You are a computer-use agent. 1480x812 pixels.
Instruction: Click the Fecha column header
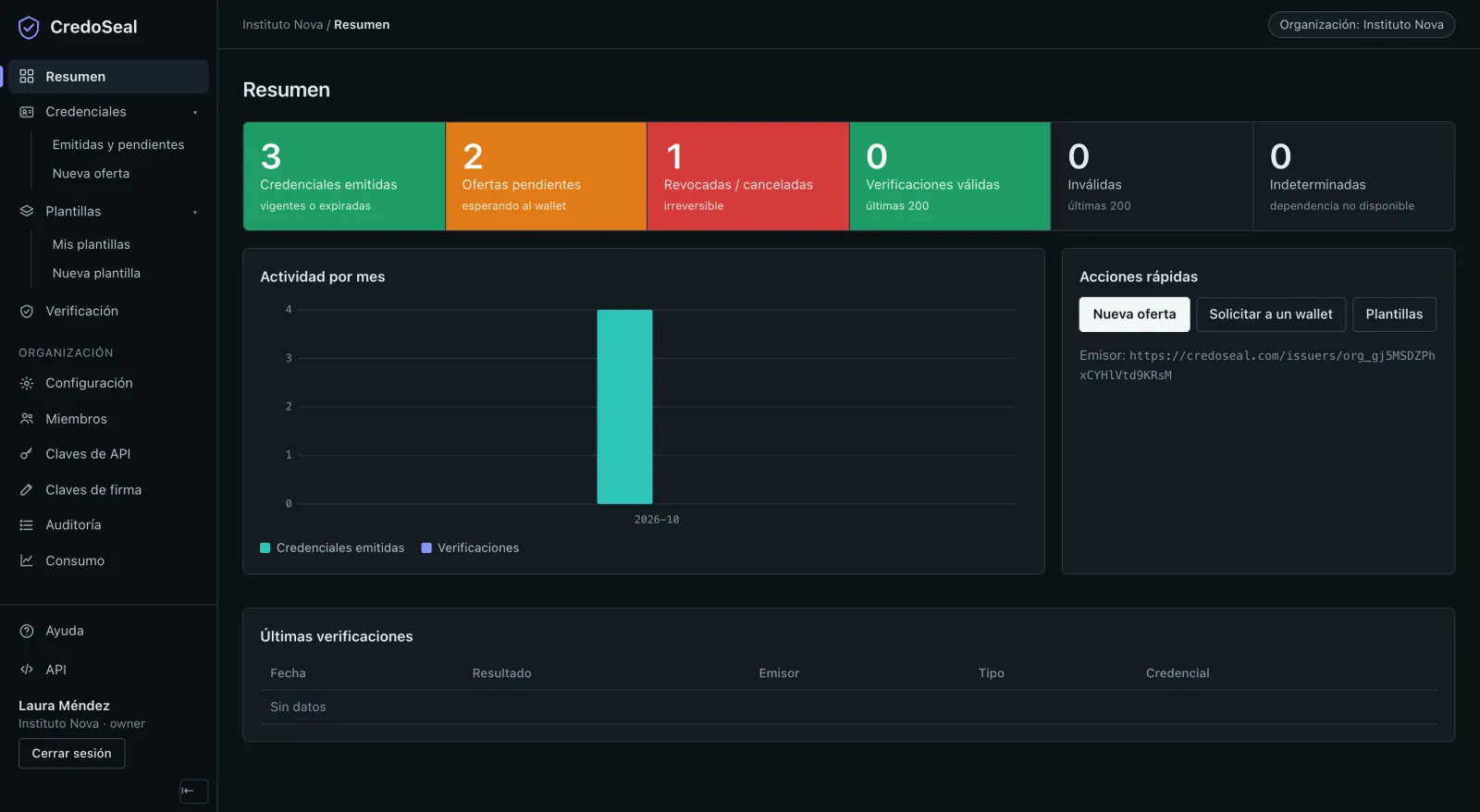point(288,673)
